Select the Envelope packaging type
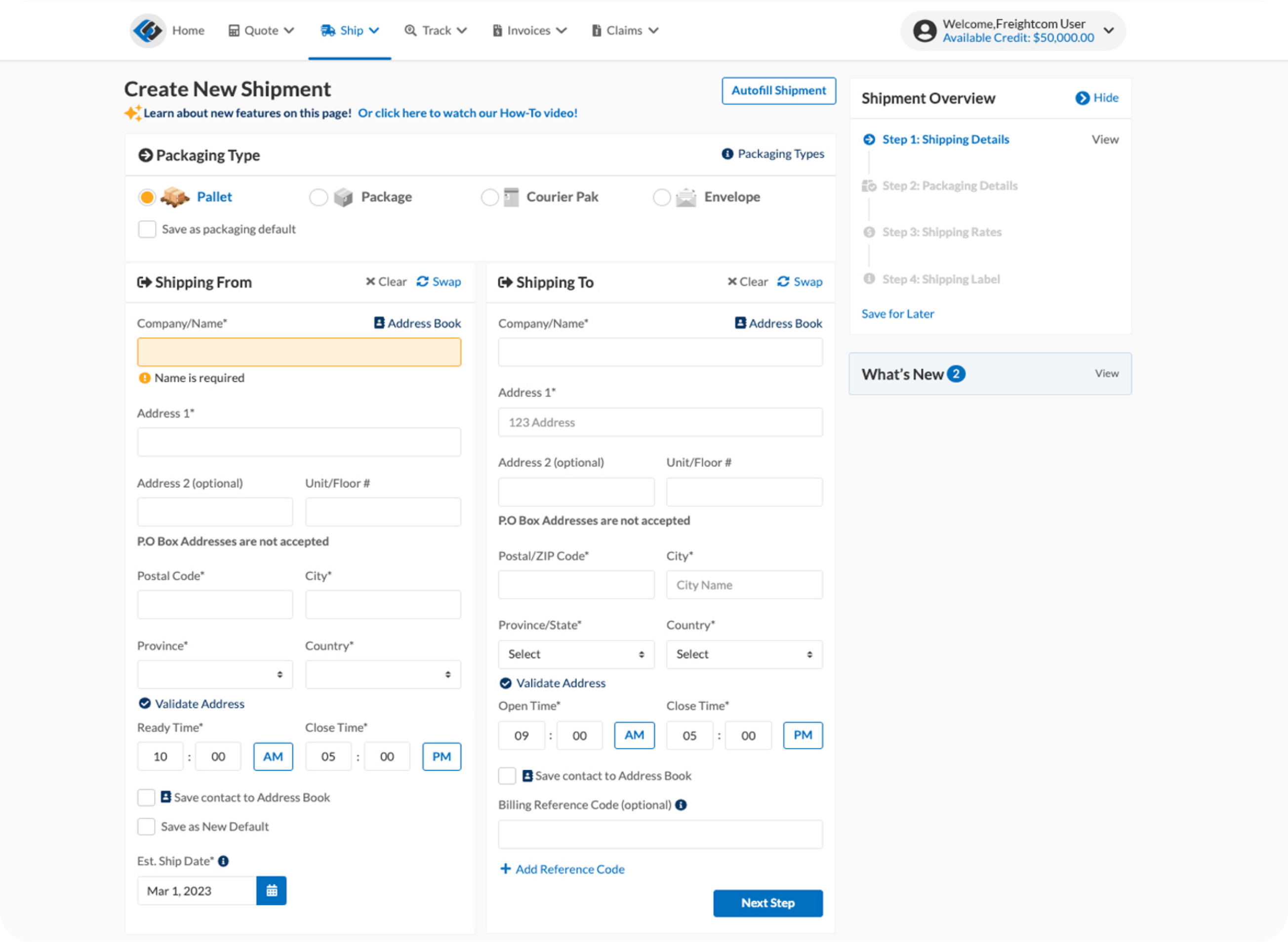This screenshot has height=942, width=1288. pos(662,196)
